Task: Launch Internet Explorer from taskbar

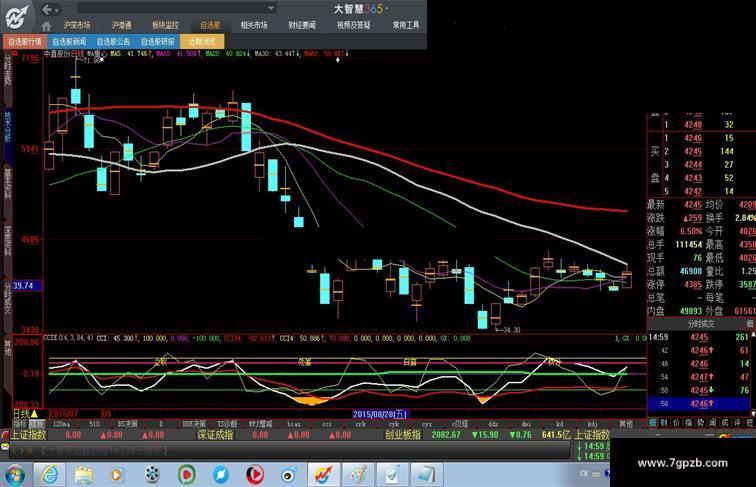Action: tap(50, 475)
